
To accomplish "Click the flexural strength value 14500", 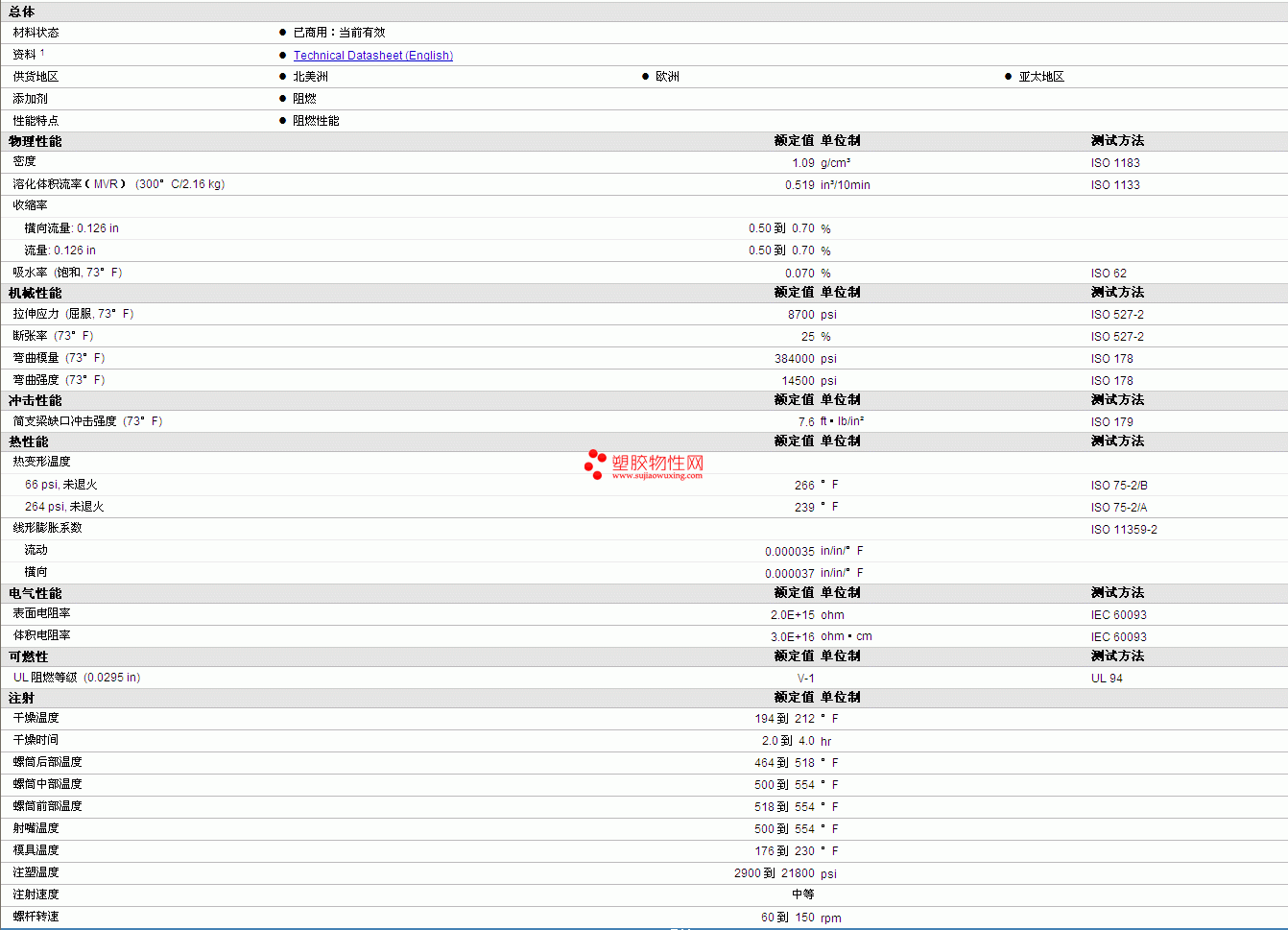I will (x=799, y=381).
